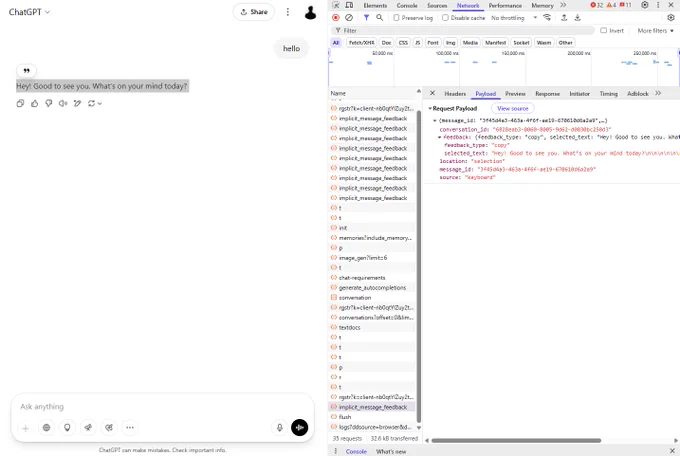Click the globe web search icon
Image resolution: width=680 pixels, height=456 pixels.
click(x=46, y=428)
